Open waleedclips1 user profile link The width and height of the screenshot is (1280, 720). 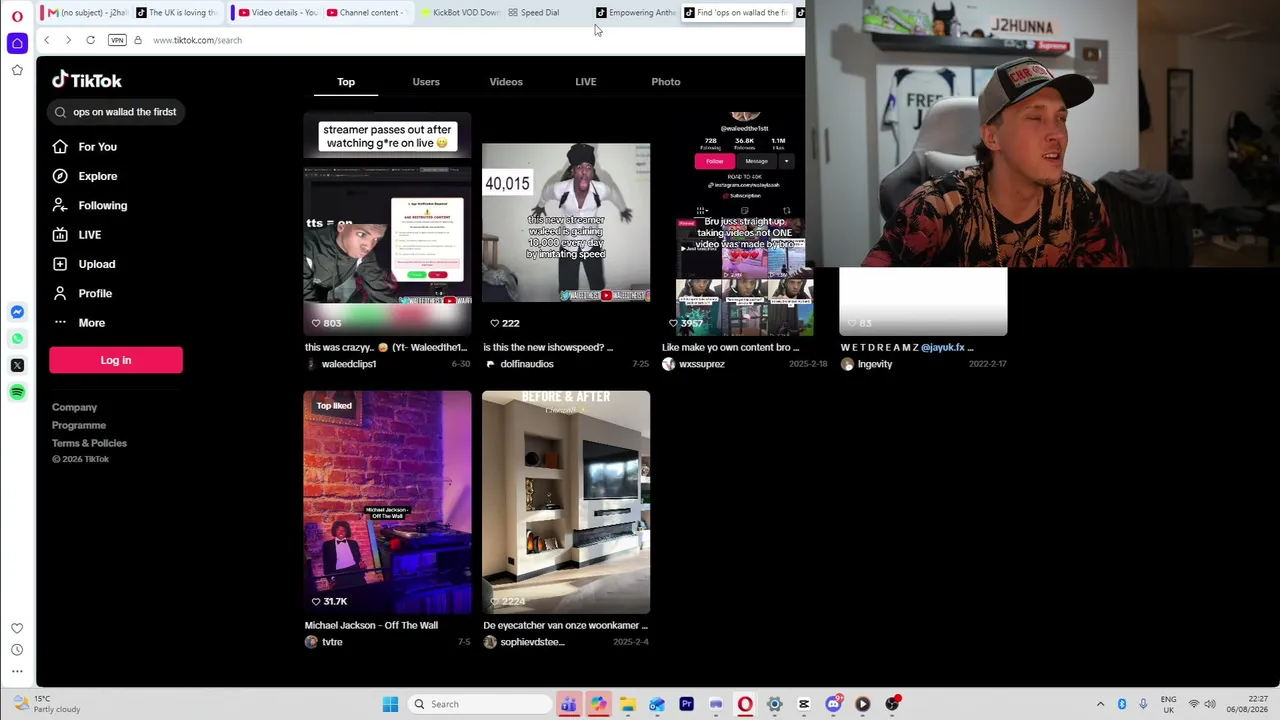click(x=349, y=364)
